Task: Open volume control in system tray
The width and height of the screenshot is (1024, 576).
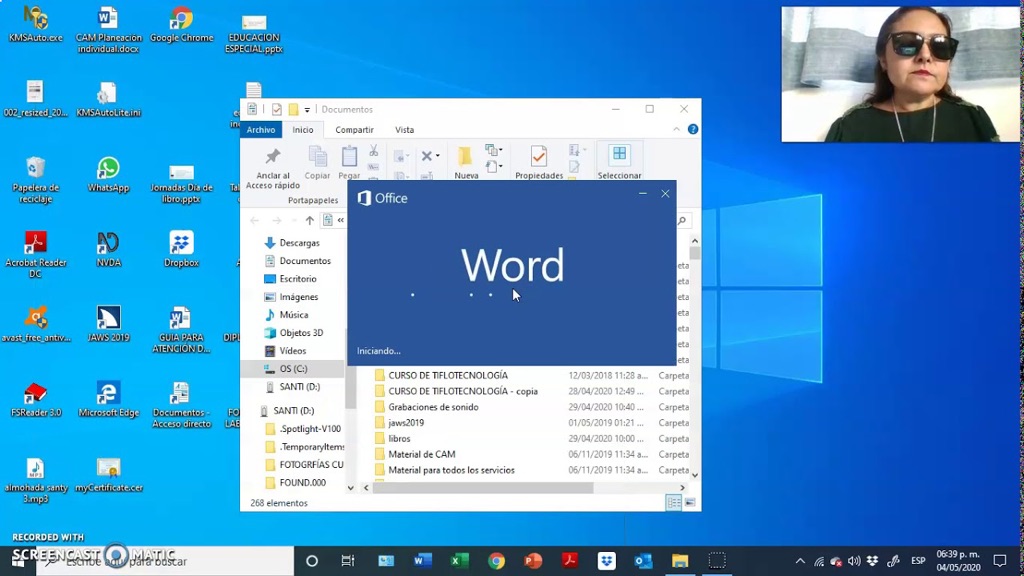Action: 854,560
